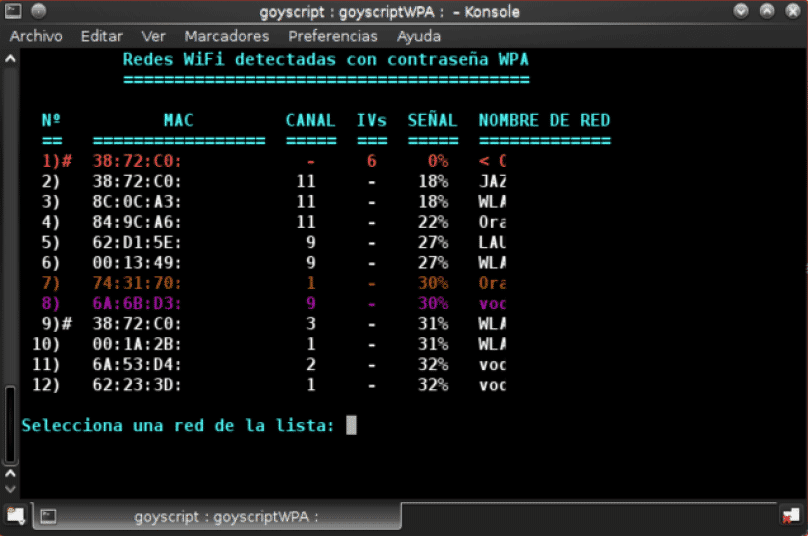Click the orange MAC 74:31:70:

[137, 283]
